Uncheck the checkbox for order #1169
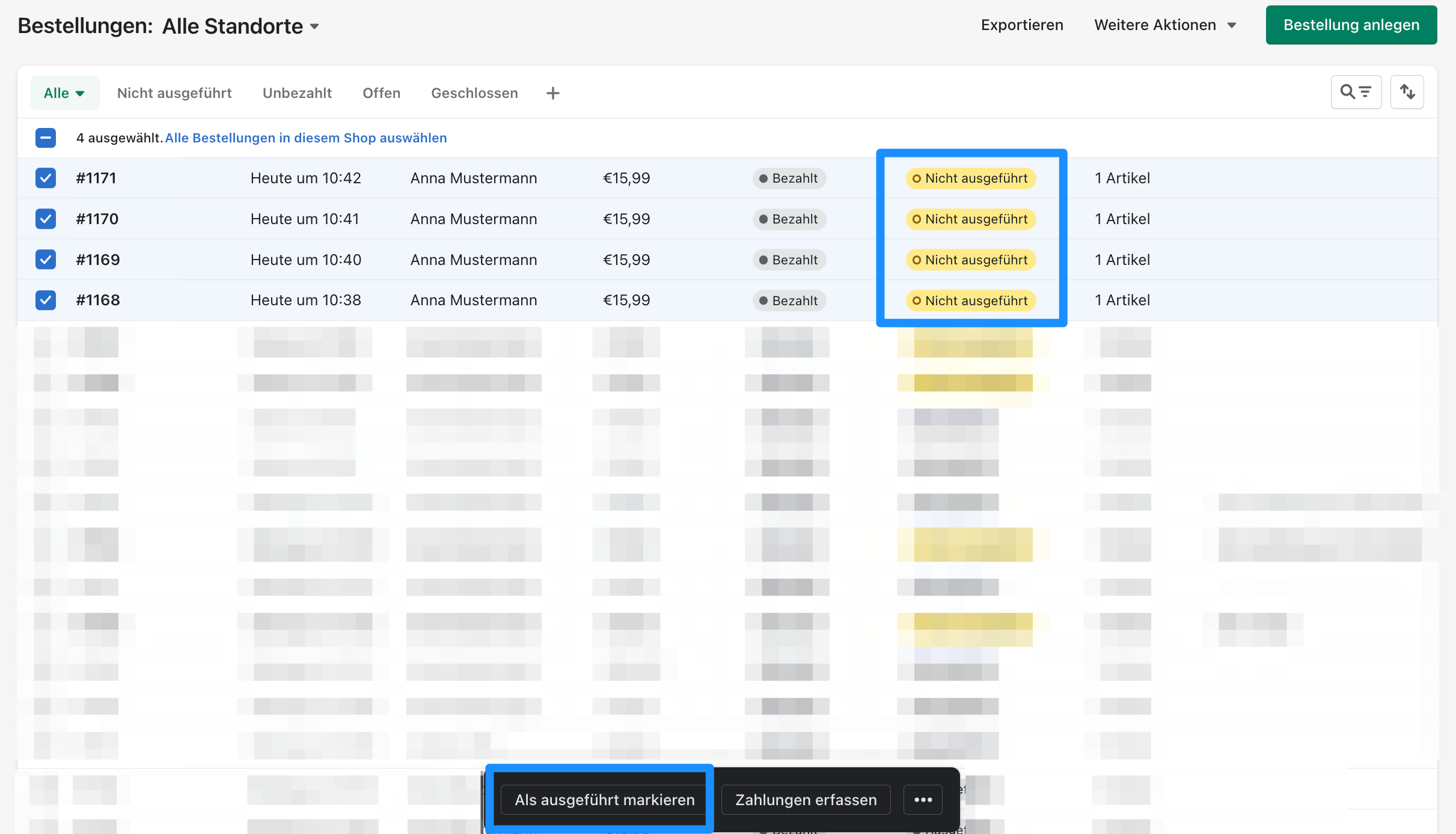Screen dimensions: 1456x834 [x=46, y=260]
